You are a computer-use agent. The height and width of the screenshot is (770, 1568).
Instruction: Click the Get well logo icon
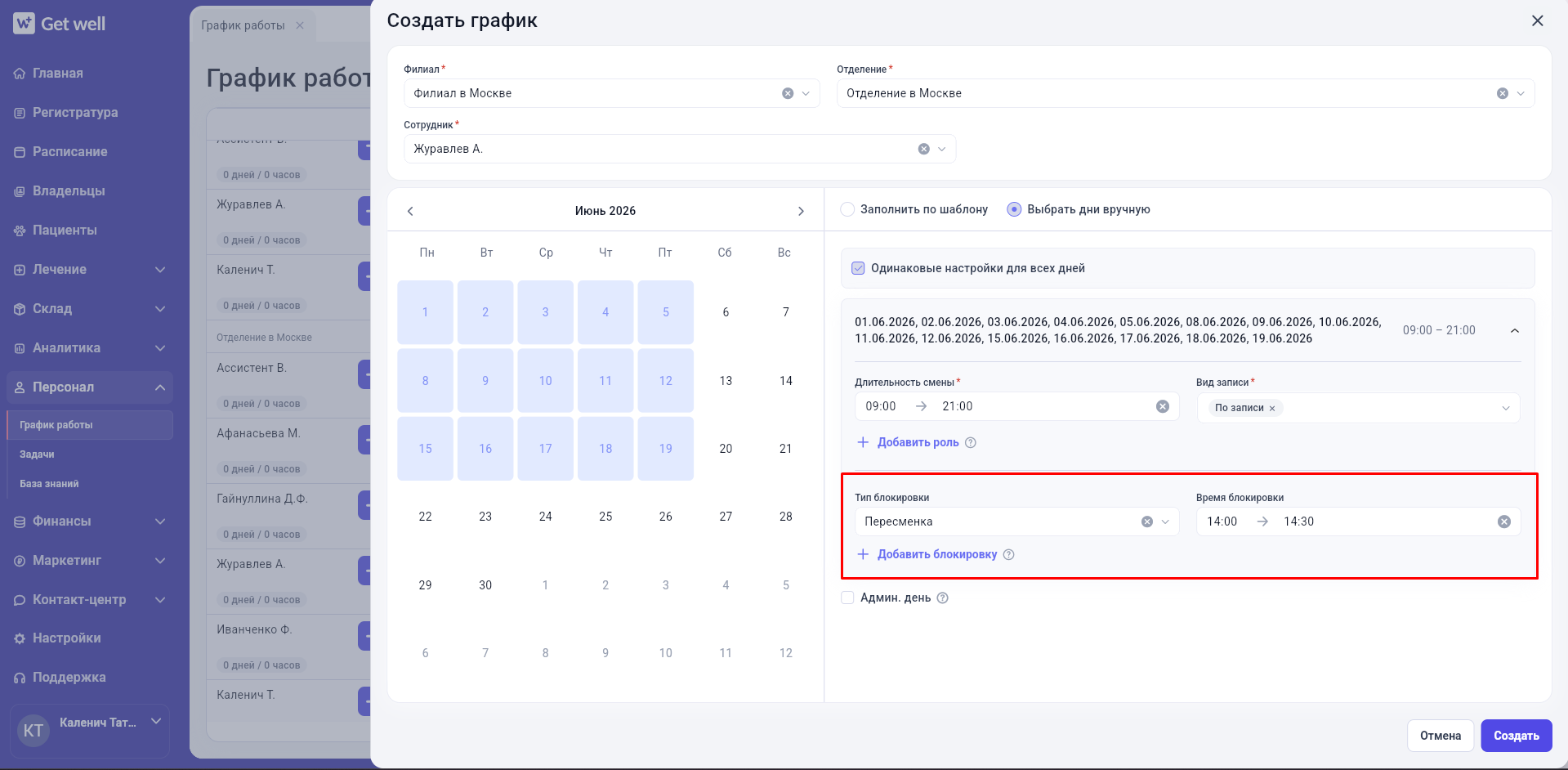coord(24,24)
